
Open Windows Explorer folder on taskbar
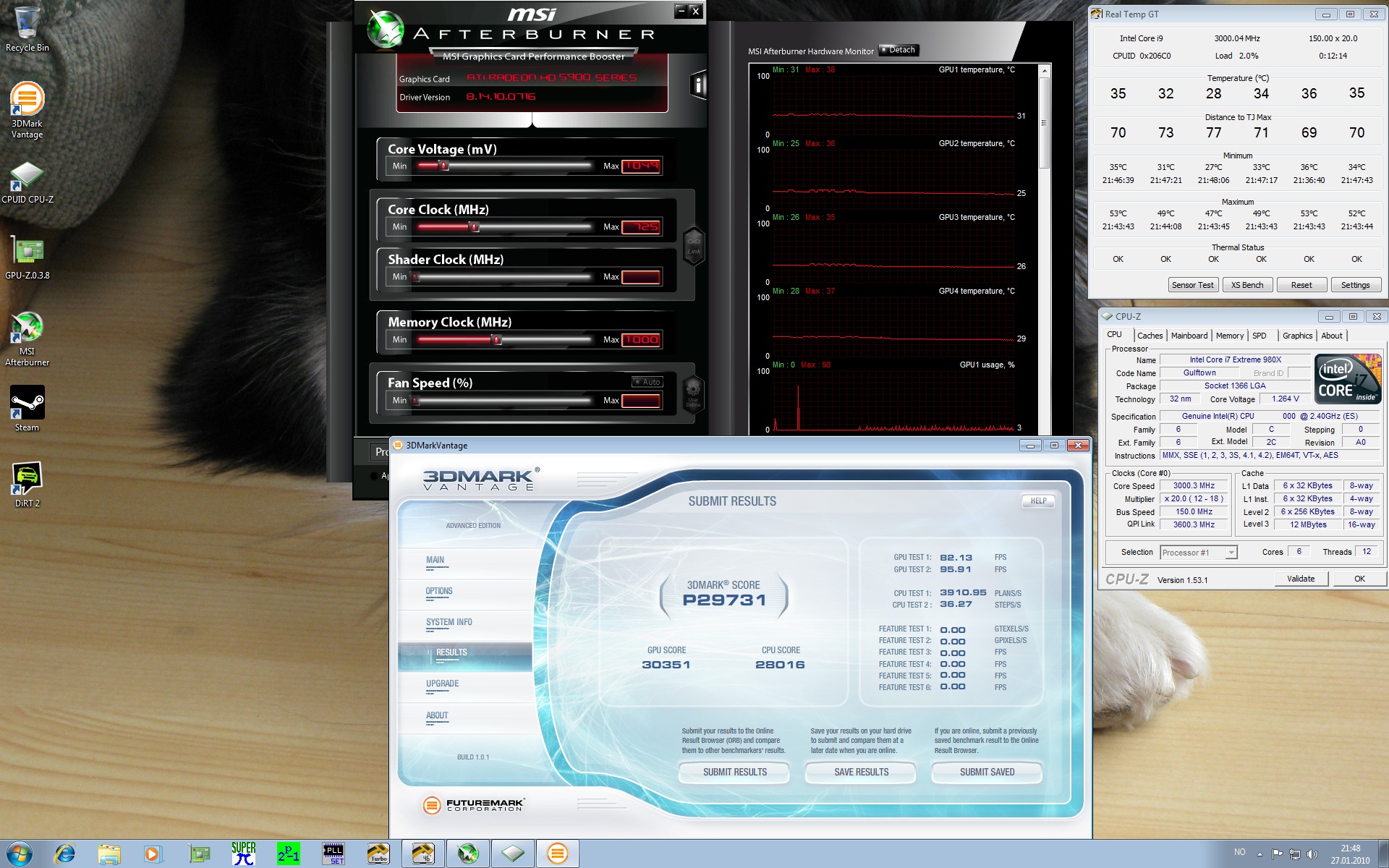click(x=109, y=854)
